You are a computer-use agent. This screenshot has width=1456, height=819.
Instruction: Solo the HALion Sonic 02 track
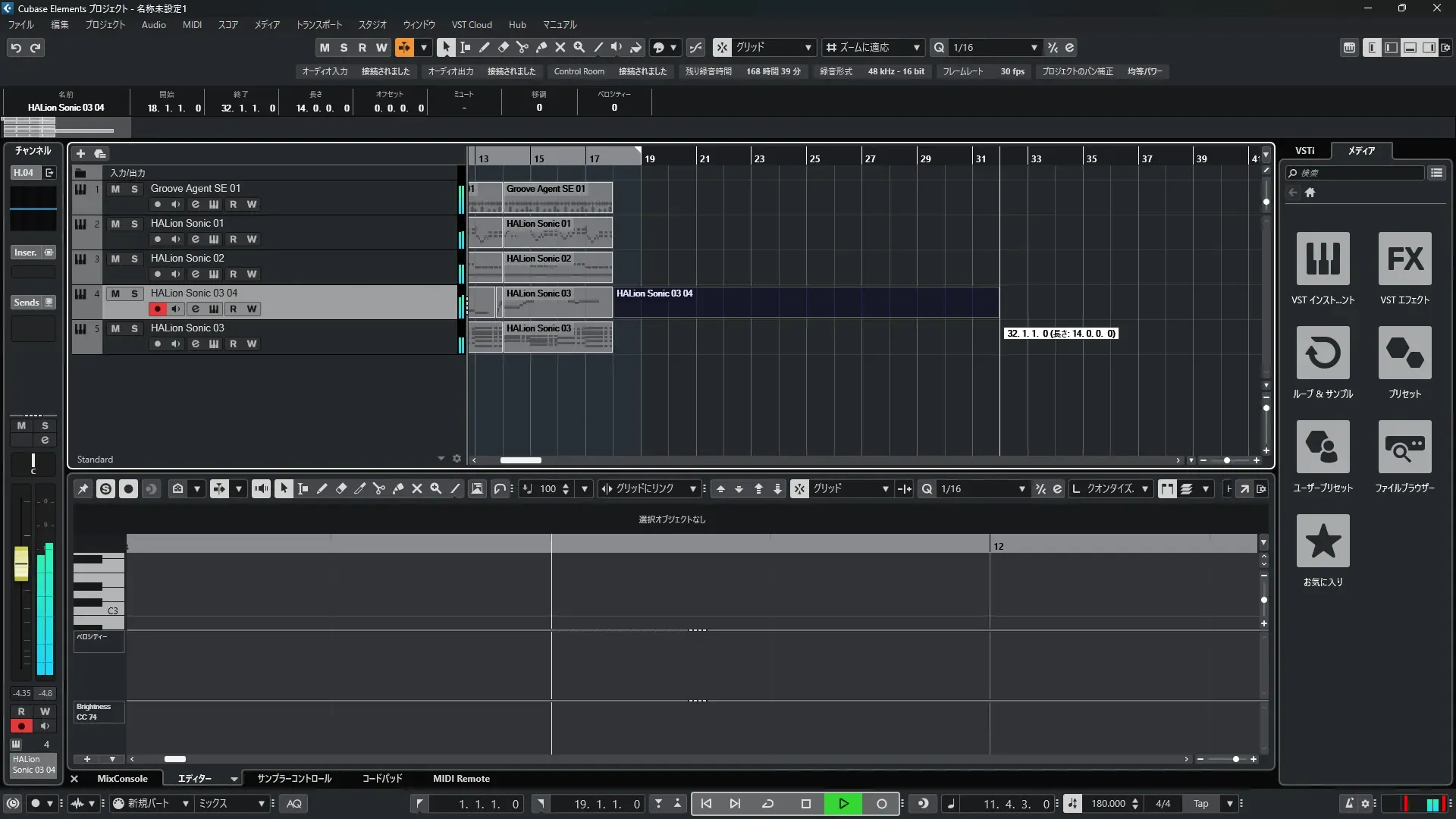(x=134, y=259)
